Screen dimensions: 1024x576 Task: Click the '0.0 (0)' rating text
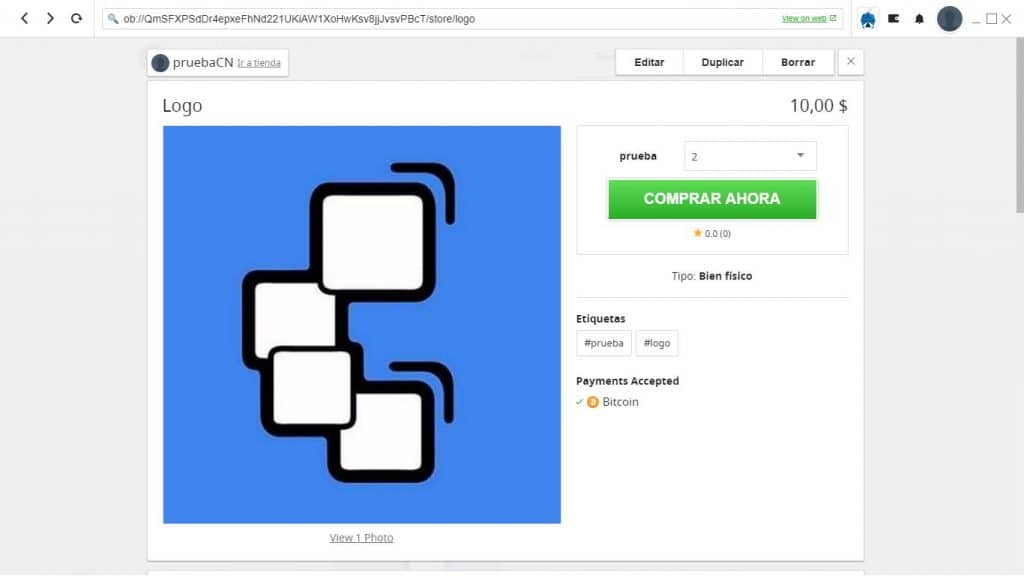(x=718, y=233)
